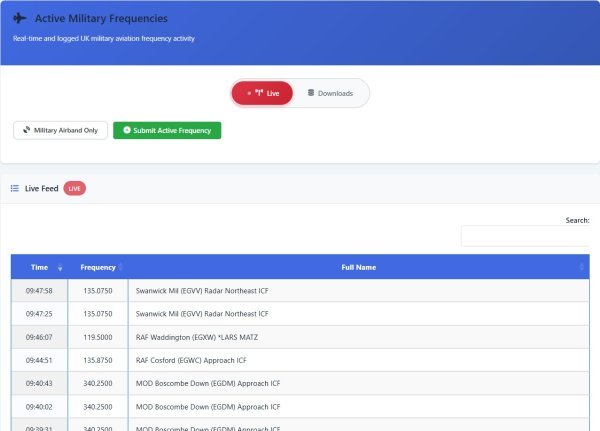This screenshot has width=600, height=431.
Task: Click 340.2500 frequency in the 09:40:02 row
Action: click(x=98, y=407)
